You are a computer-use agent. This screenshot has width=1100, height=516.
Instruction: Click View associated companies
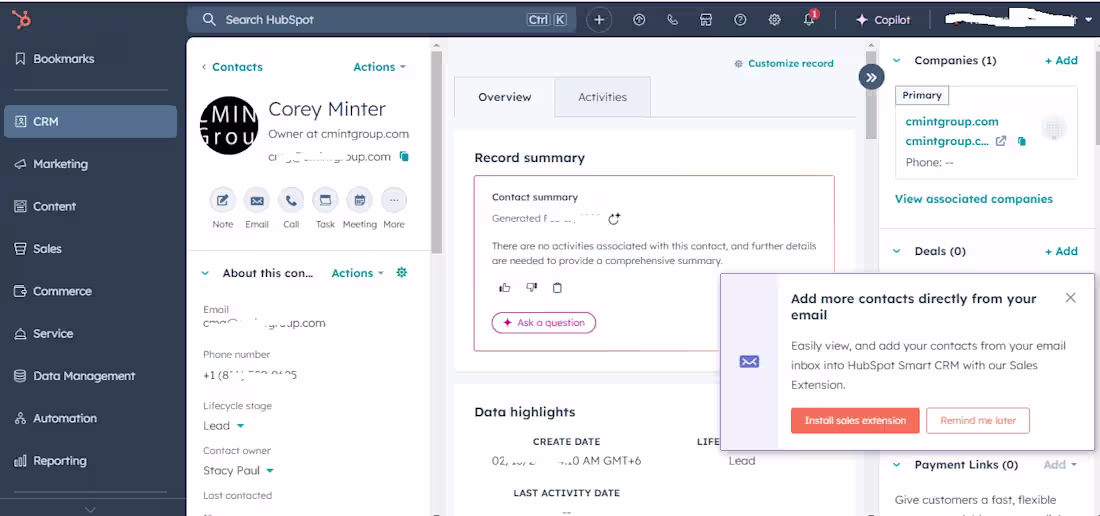pos(974,199)
